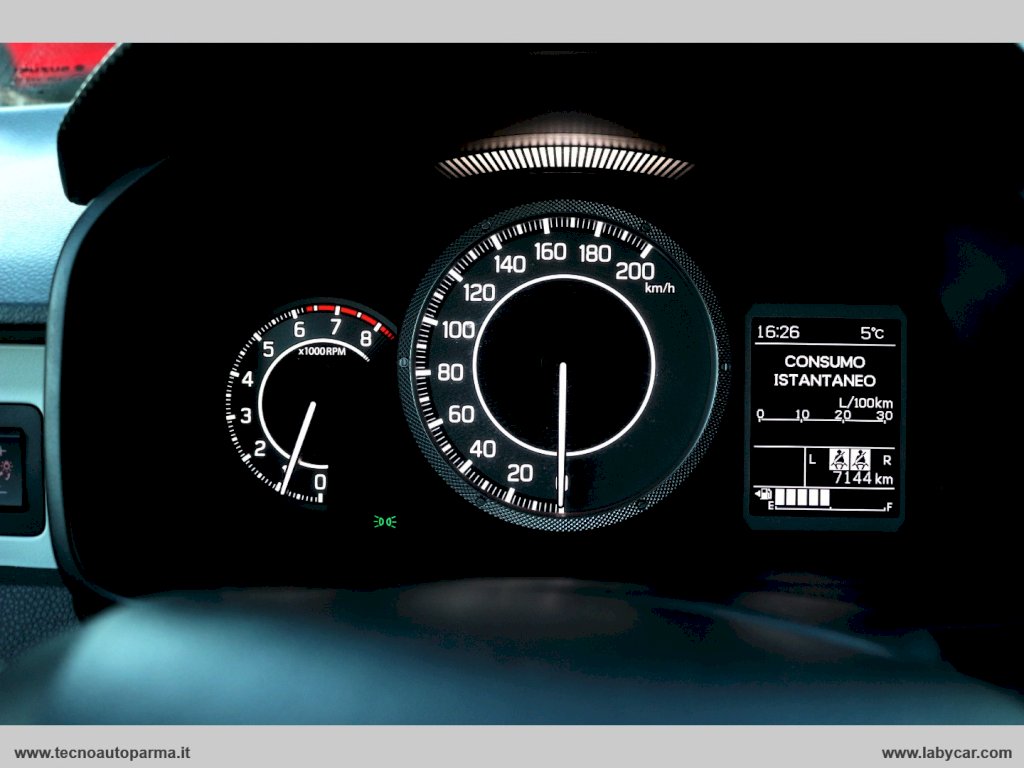1024x768 pixels.
Task: Click the fuel pump icon
Action: 765,494
